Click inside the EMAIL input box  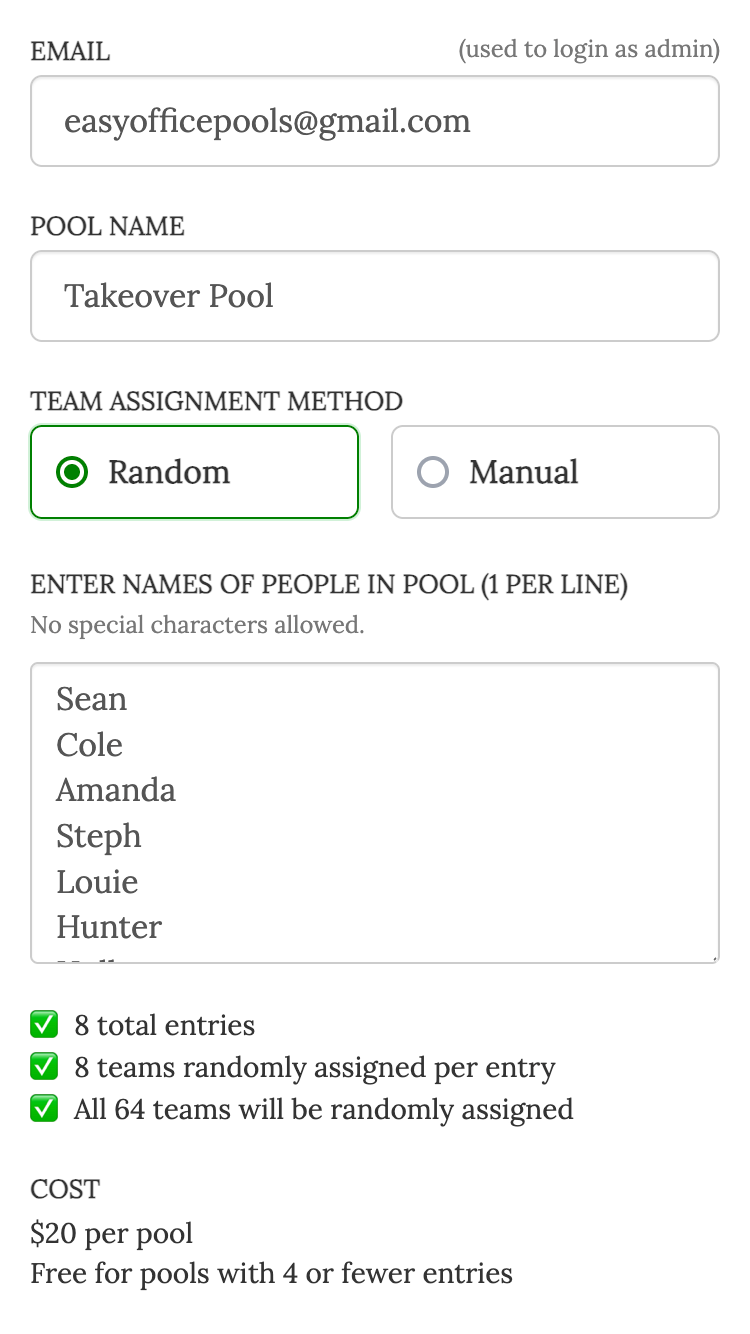click(x=374, y=120)
